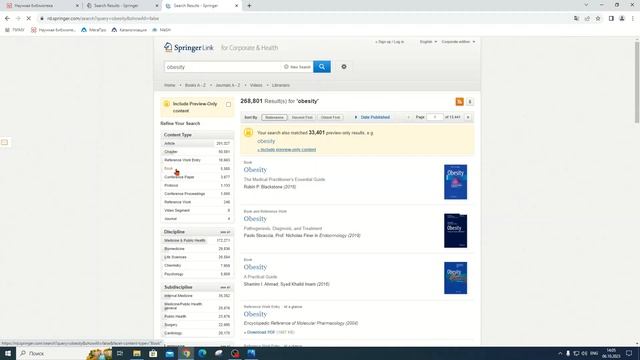Open the Chrome icon in the taskbar
Viewport: 640px width, 360px height.
[186, 353]
